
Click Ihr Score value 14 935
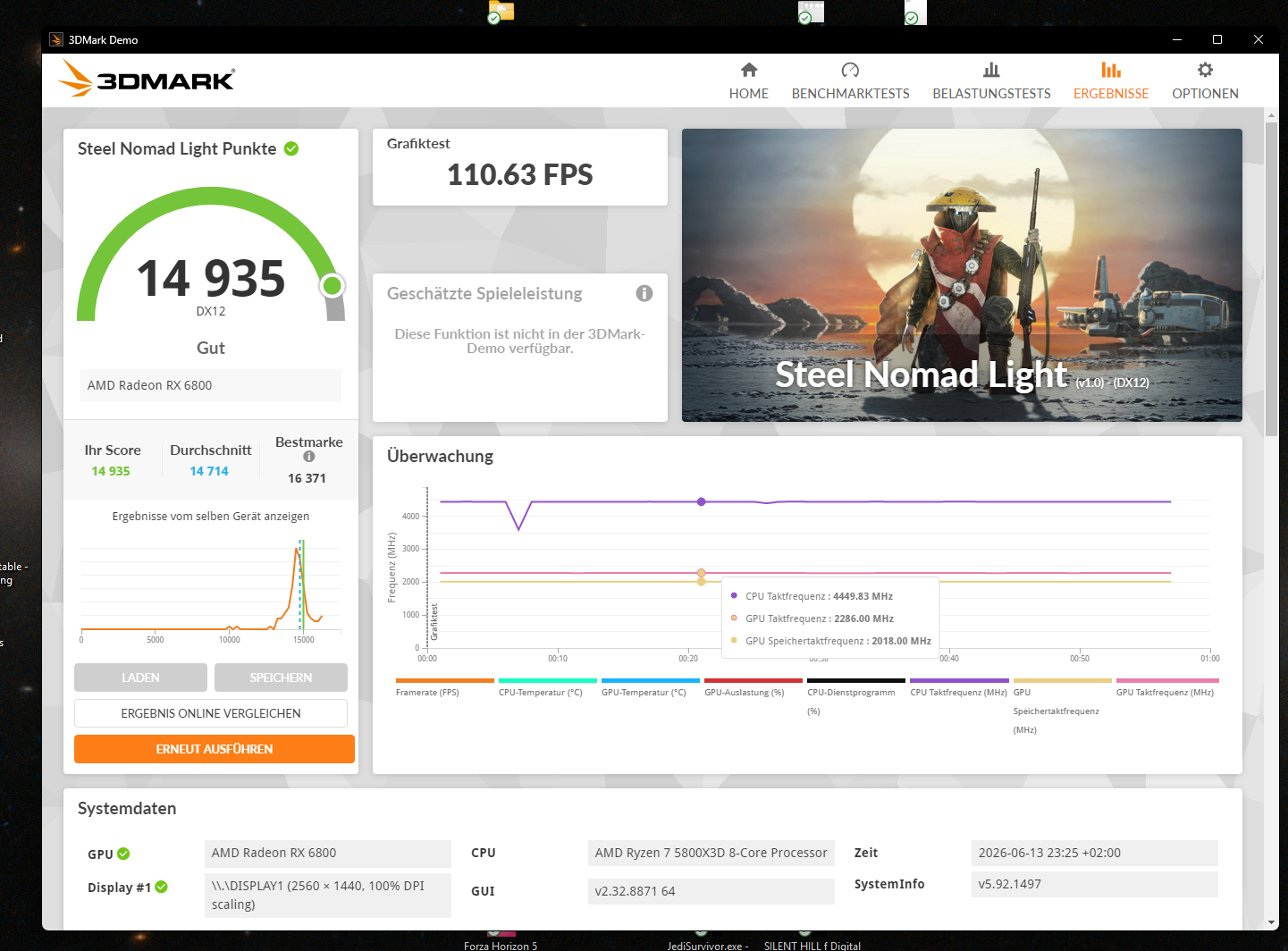coord(111,471)
